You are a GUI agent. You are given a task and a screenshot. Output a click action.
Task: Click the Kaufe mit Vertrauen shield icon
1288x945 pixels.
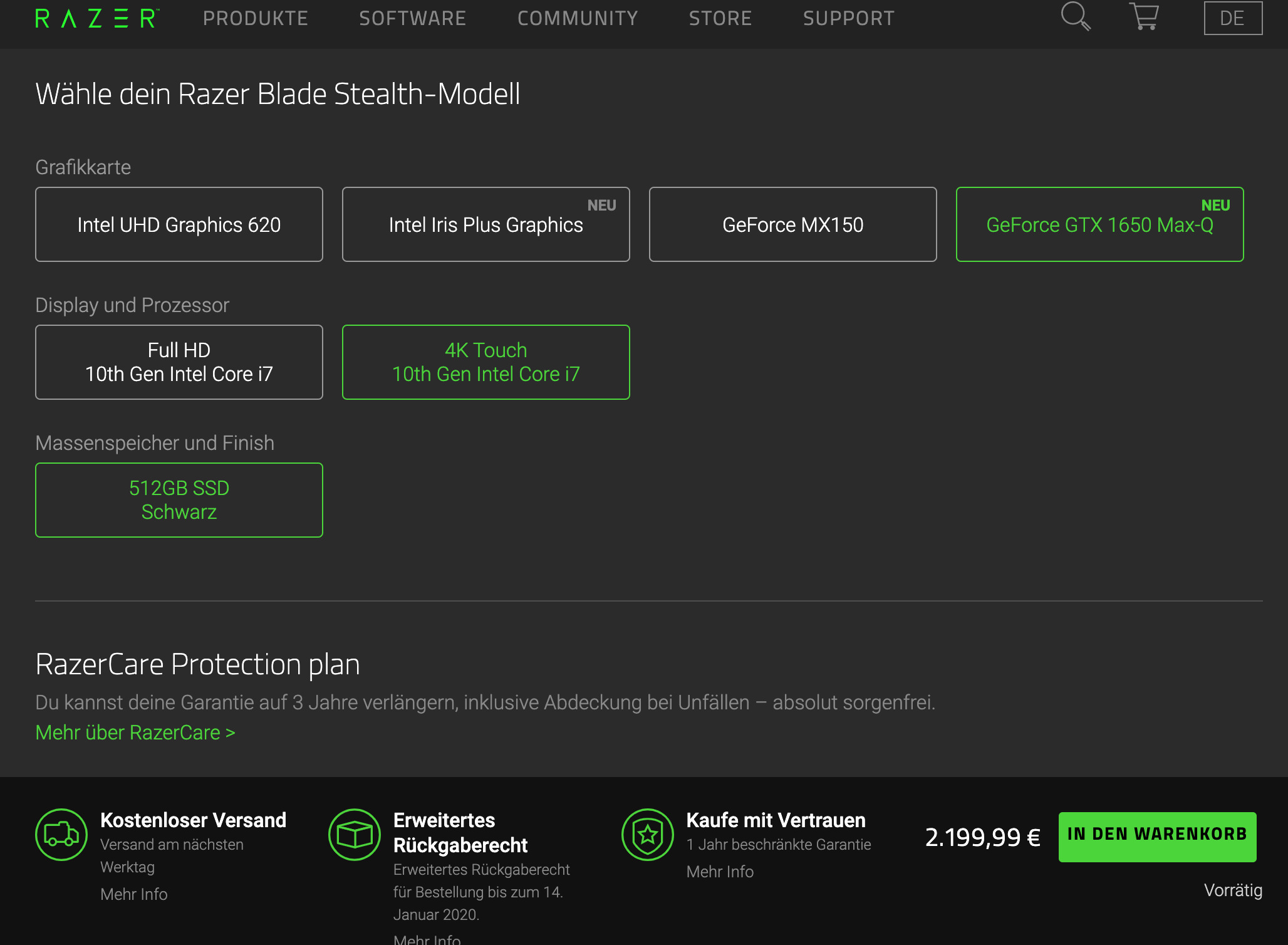648,835
